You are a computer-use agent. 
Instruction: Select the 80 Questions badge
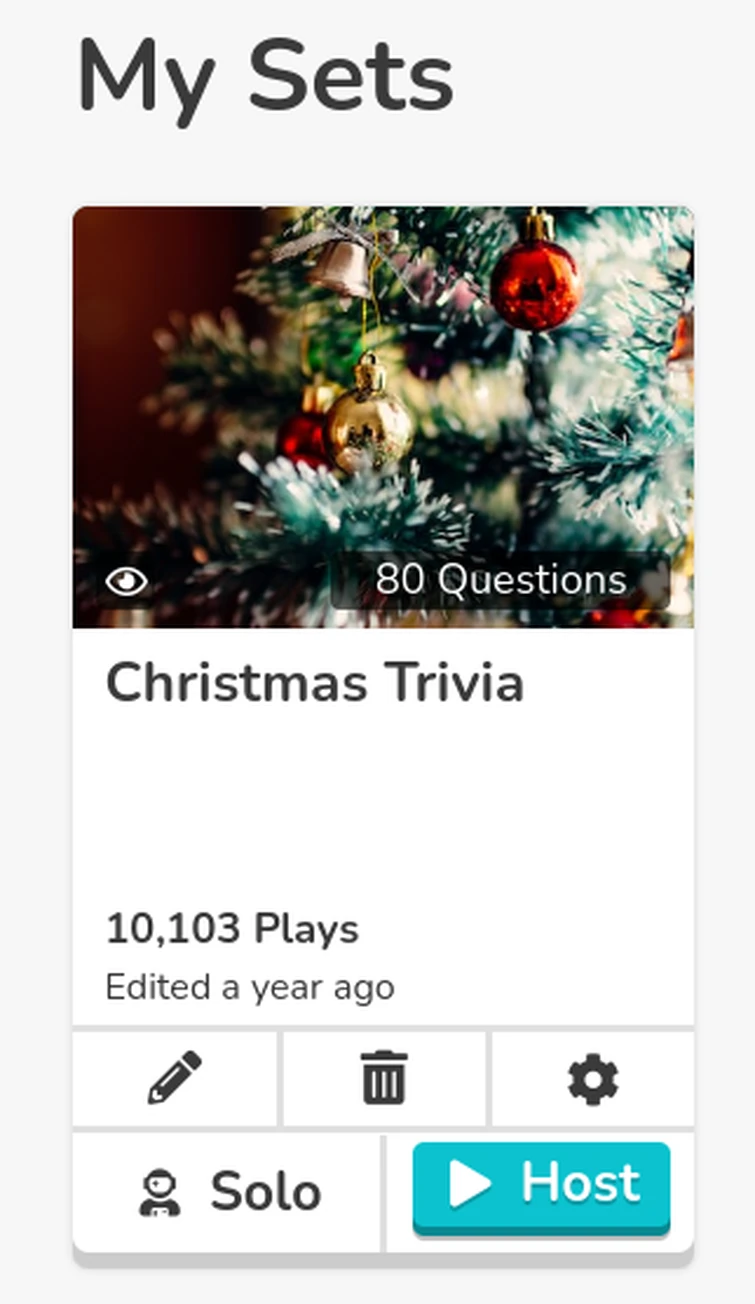(500, 580)
